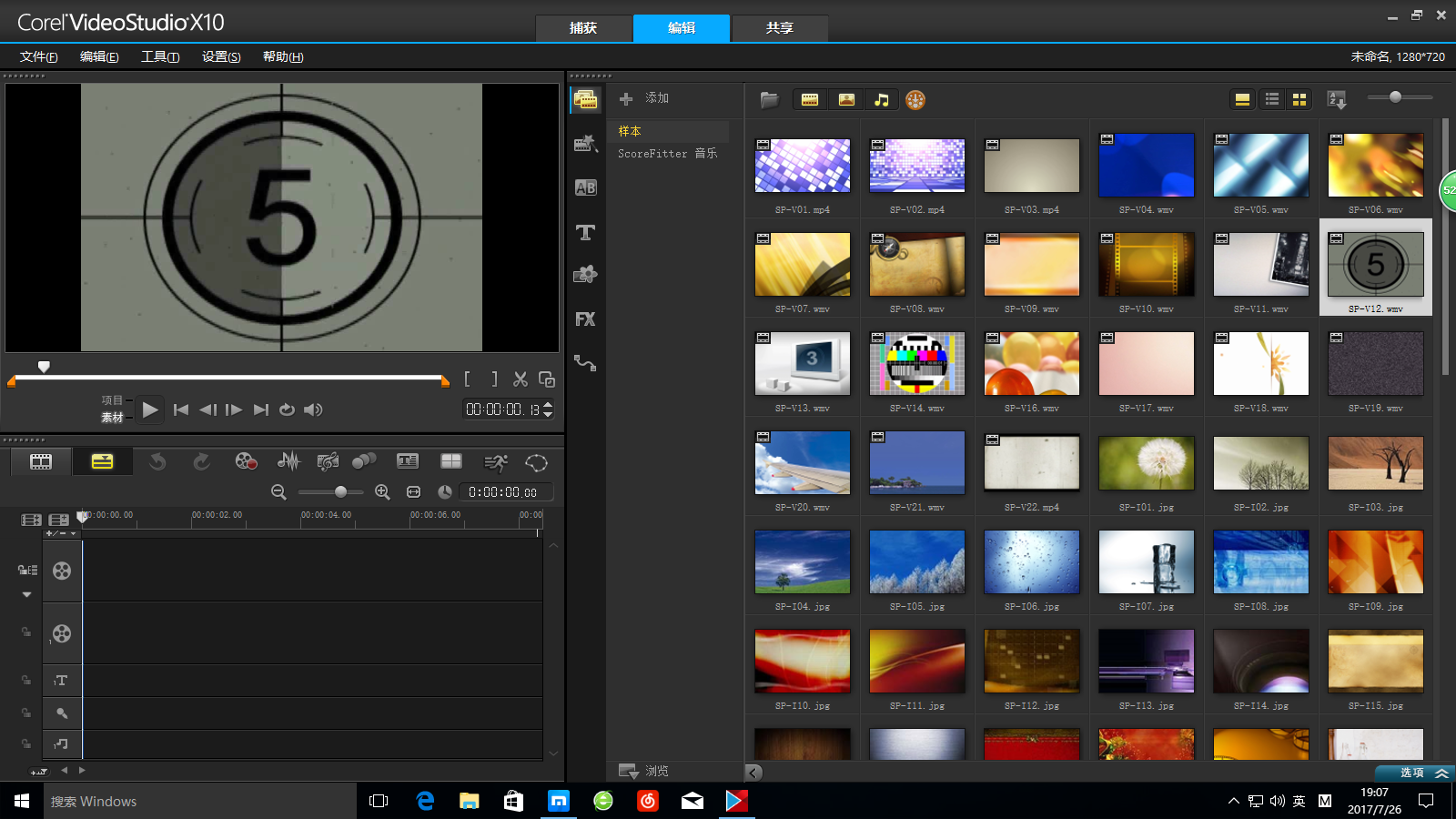Set the mark-out bracket
Viewport: 1456px width, 819px height.
(494, 379)
